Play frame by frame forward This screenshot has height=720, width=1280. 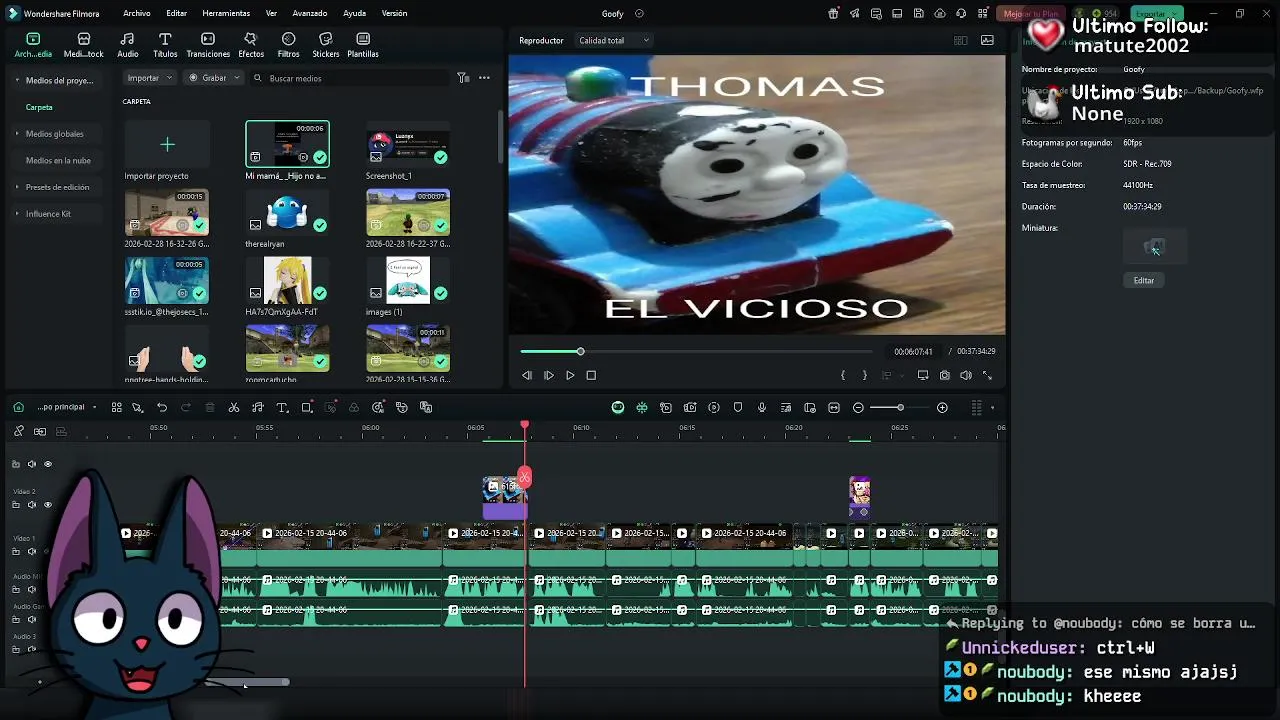coord(548,375)
